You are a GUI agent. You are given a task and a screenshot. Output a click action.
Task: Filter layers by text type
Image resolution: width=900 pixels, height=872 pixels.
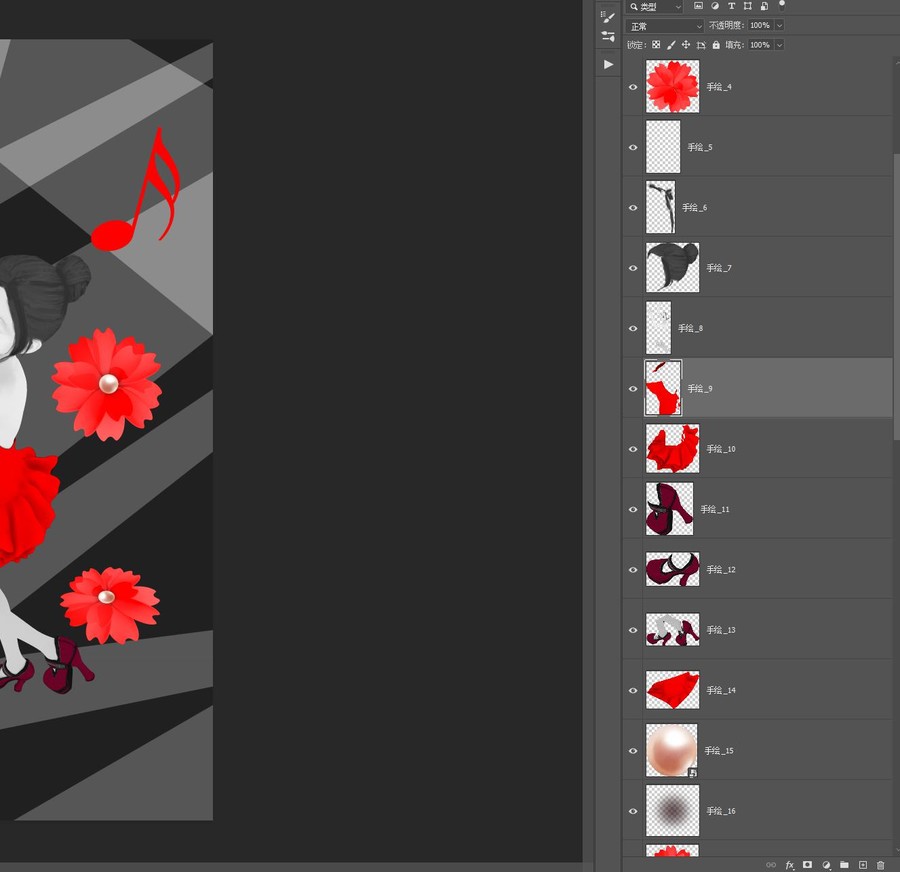pos(731,6)
